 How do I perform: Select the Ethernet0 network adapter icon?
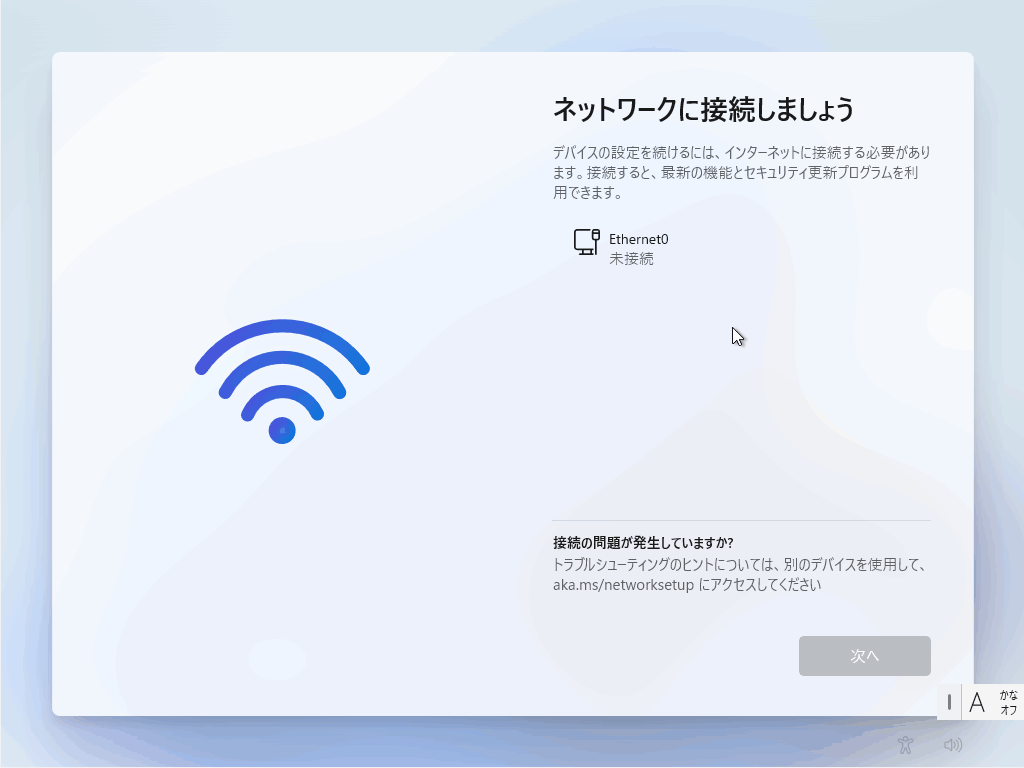[586, 242]
